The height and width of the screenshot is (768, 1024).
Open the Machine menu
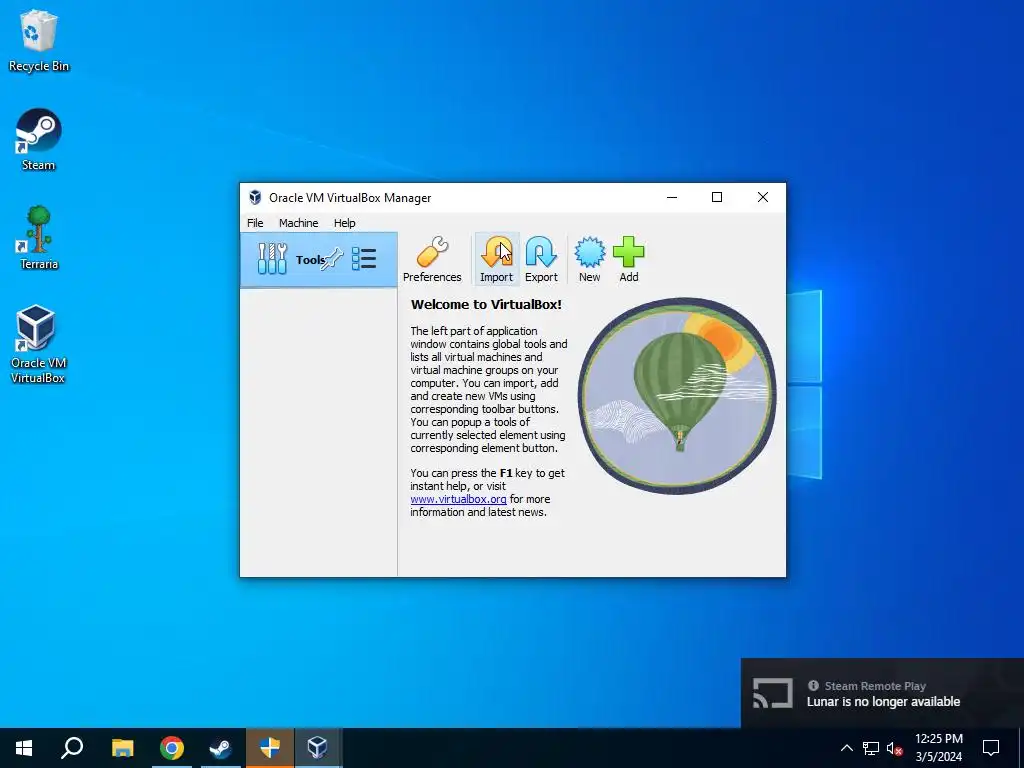pyautogui.click(x=298, y=223)
